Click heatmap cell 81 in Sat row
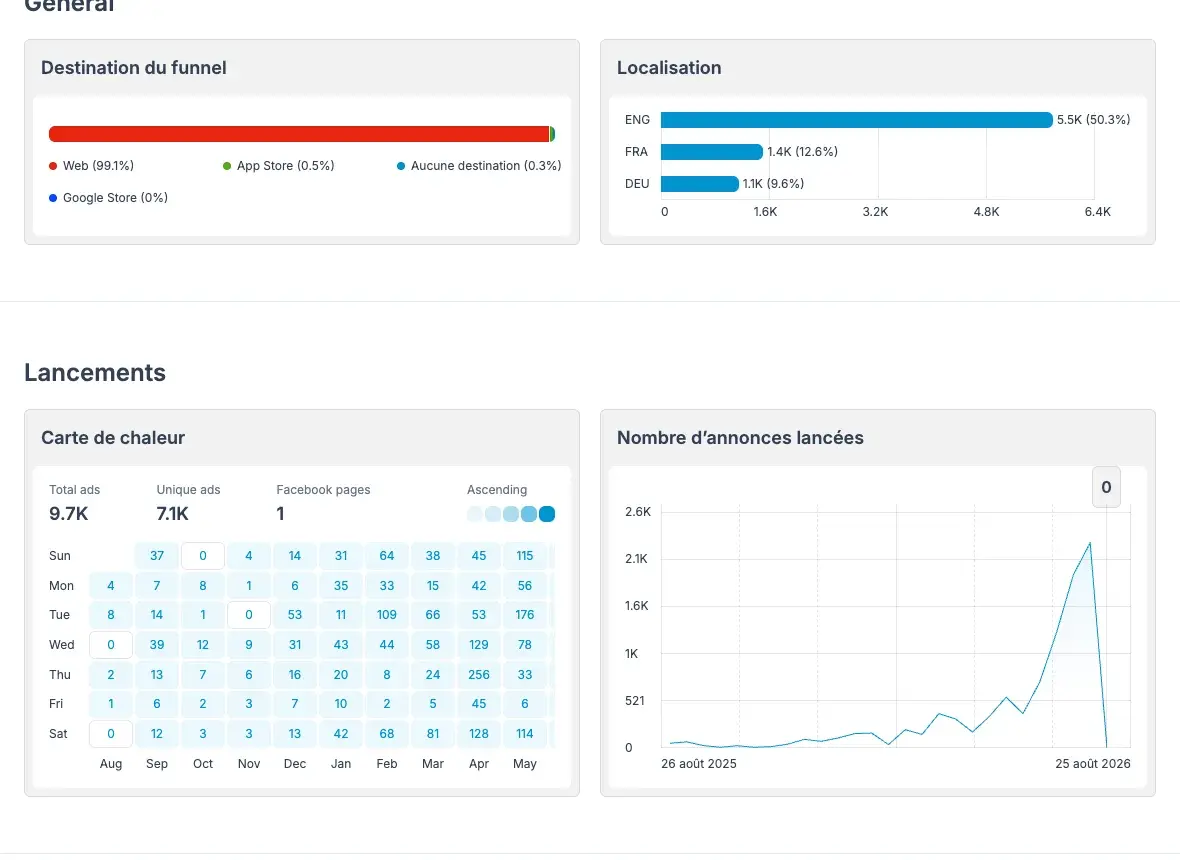Viewport: 1180px width, 860px height. pos(433,734)
